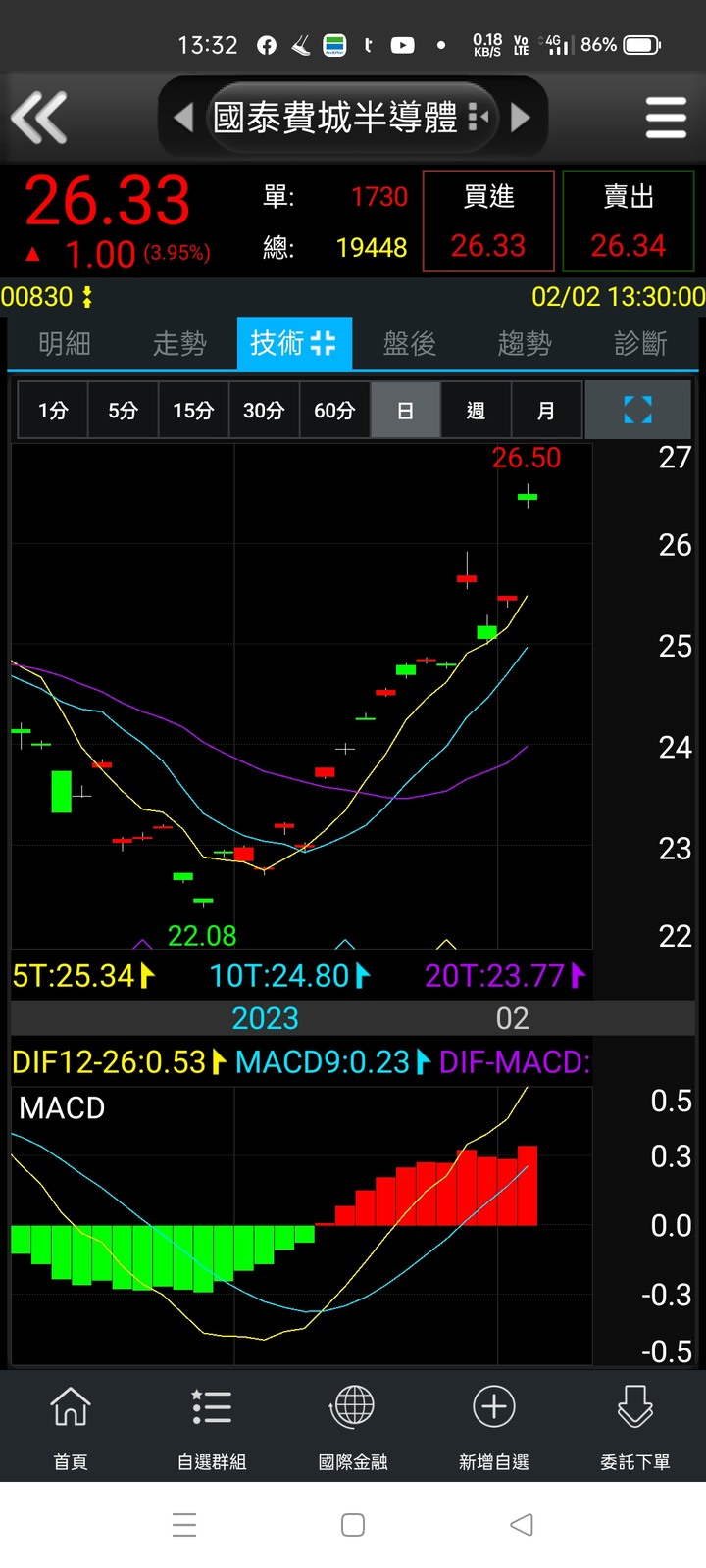The width and height of the screenshot is (706, 1568).
Task: Open 委託下單 order placement
Action: [635, 1427]
